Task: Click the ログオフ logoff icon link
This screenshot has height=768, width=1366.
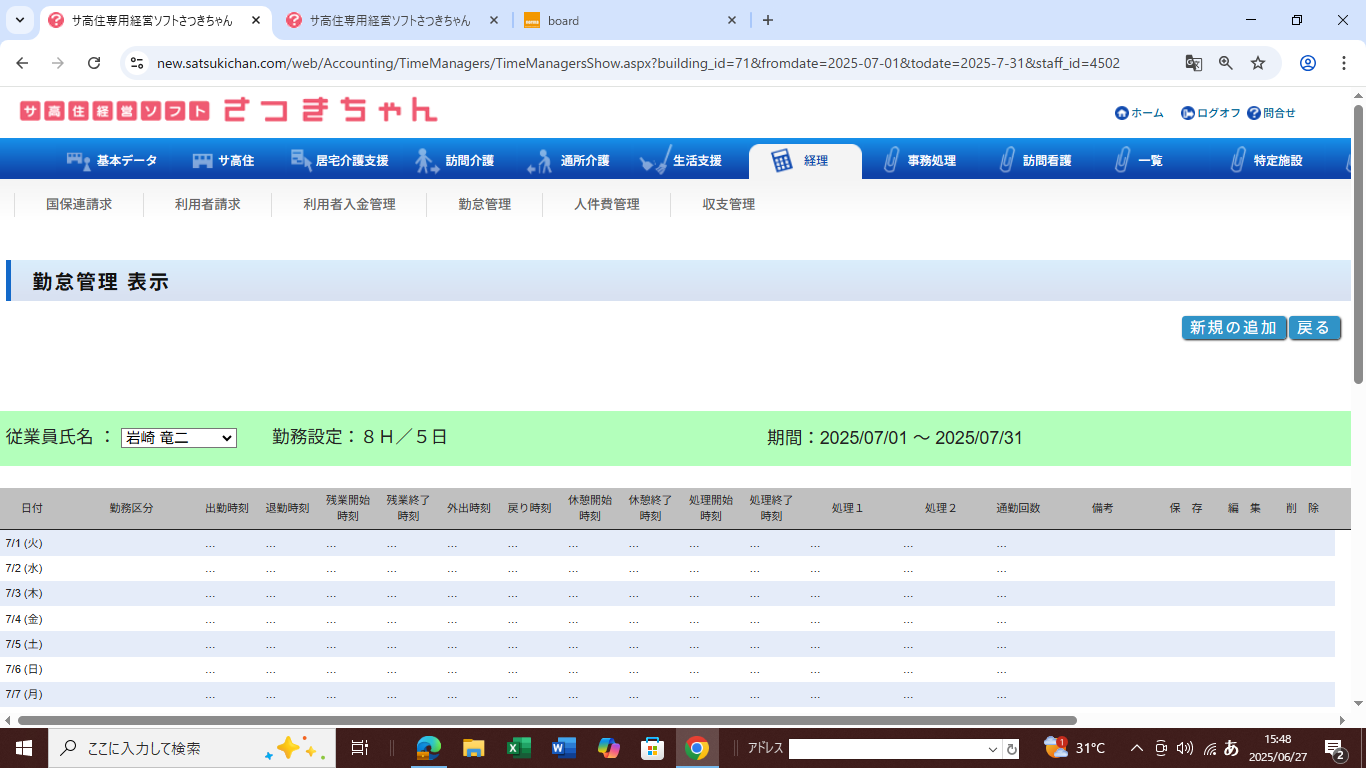Action: pyautogui.click(x=1187, y=113)
